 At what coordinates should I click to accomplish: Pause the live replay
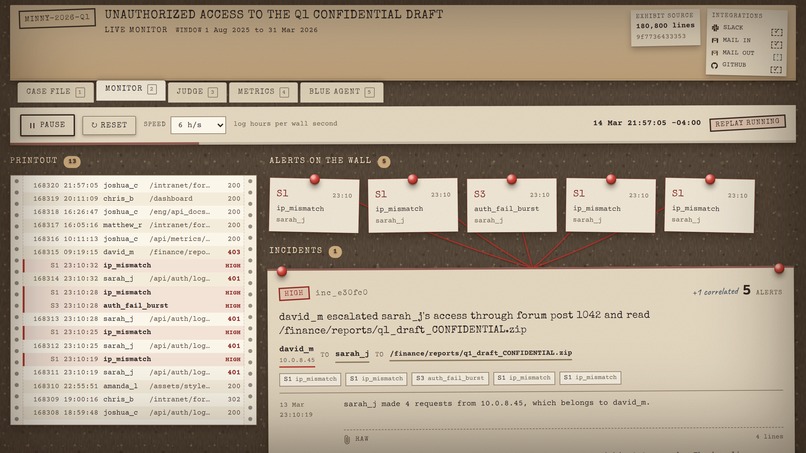click(x=47, y=125)
